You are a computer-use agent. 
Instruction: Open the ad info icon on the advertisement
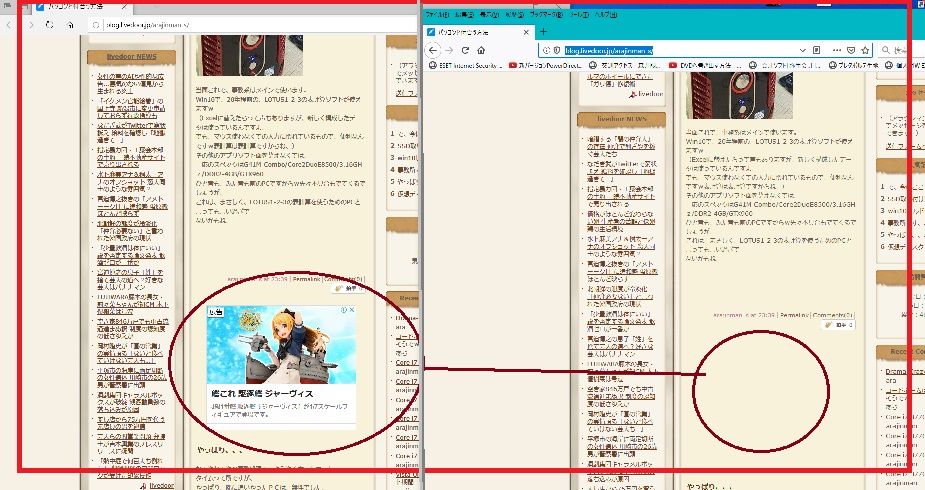tap(345, 310)
